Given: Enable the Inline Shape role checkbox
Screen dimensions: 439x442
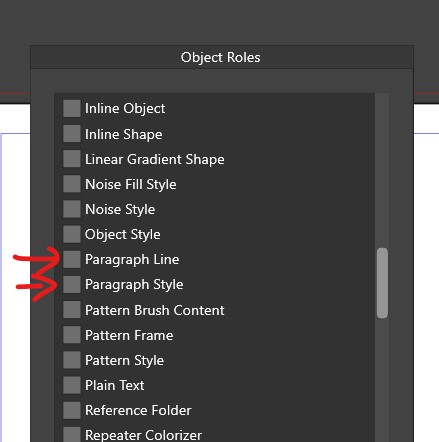Looking at the screenshot, I should coord(72,134).
